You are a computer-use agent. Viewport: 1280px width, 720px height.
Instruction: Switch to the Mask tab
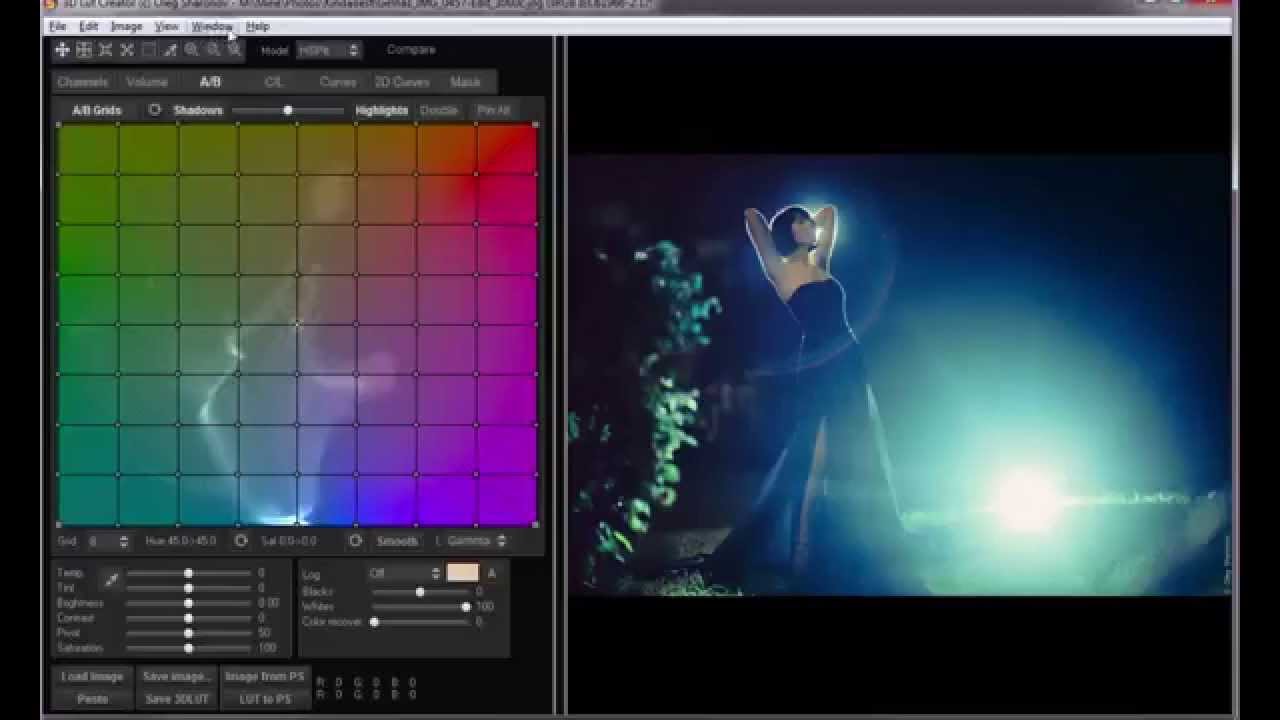(465, 82)
